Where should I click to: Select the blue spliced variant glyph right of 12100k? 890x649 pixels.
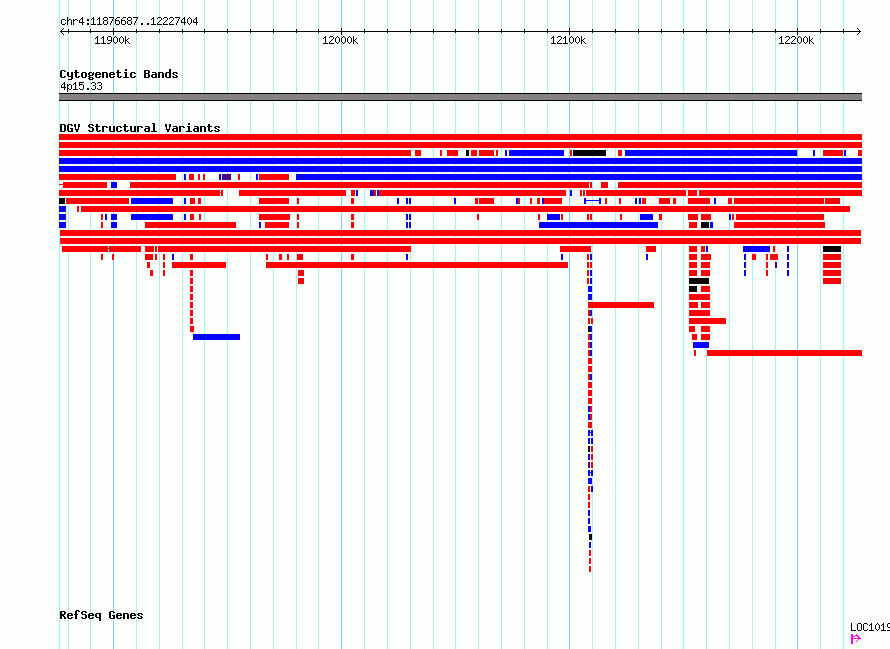(593, 201)
